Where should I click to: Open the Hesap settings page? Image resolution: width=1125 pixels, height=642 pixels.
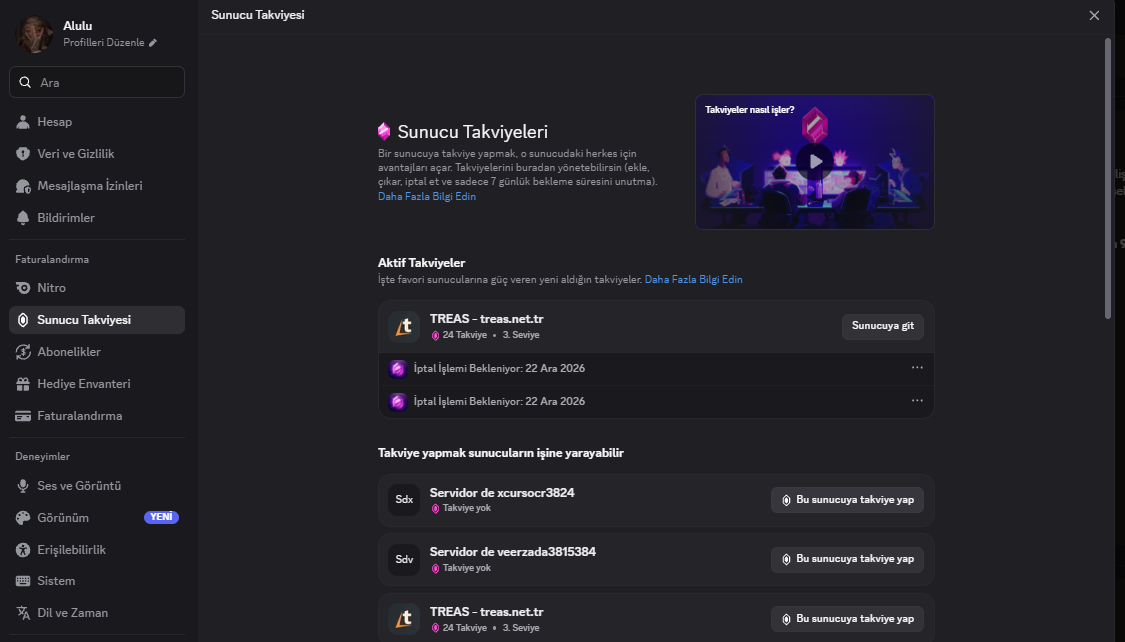click(x=97, y=122)
